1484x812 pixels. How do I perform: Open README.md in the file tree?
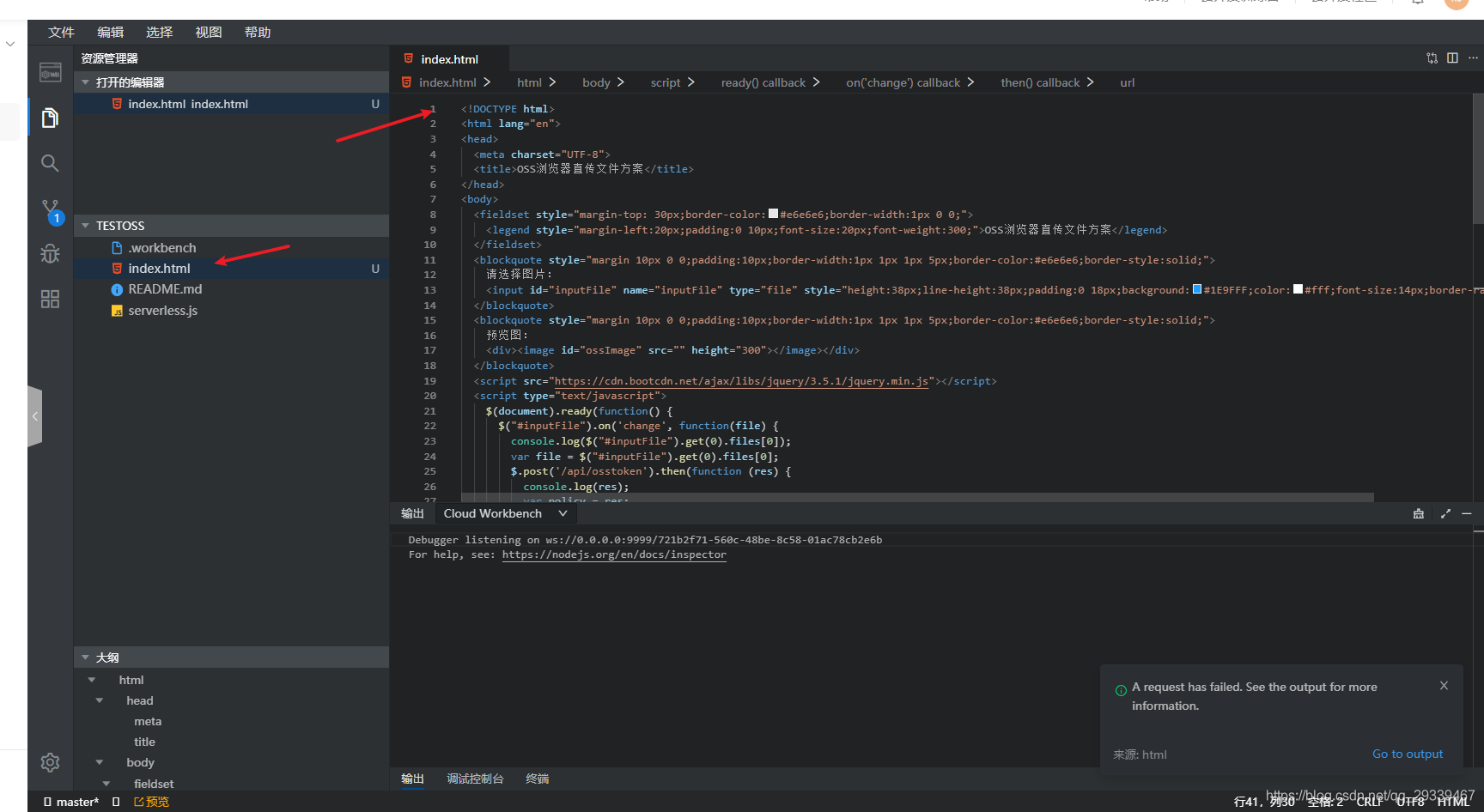(x=231, y=289)
